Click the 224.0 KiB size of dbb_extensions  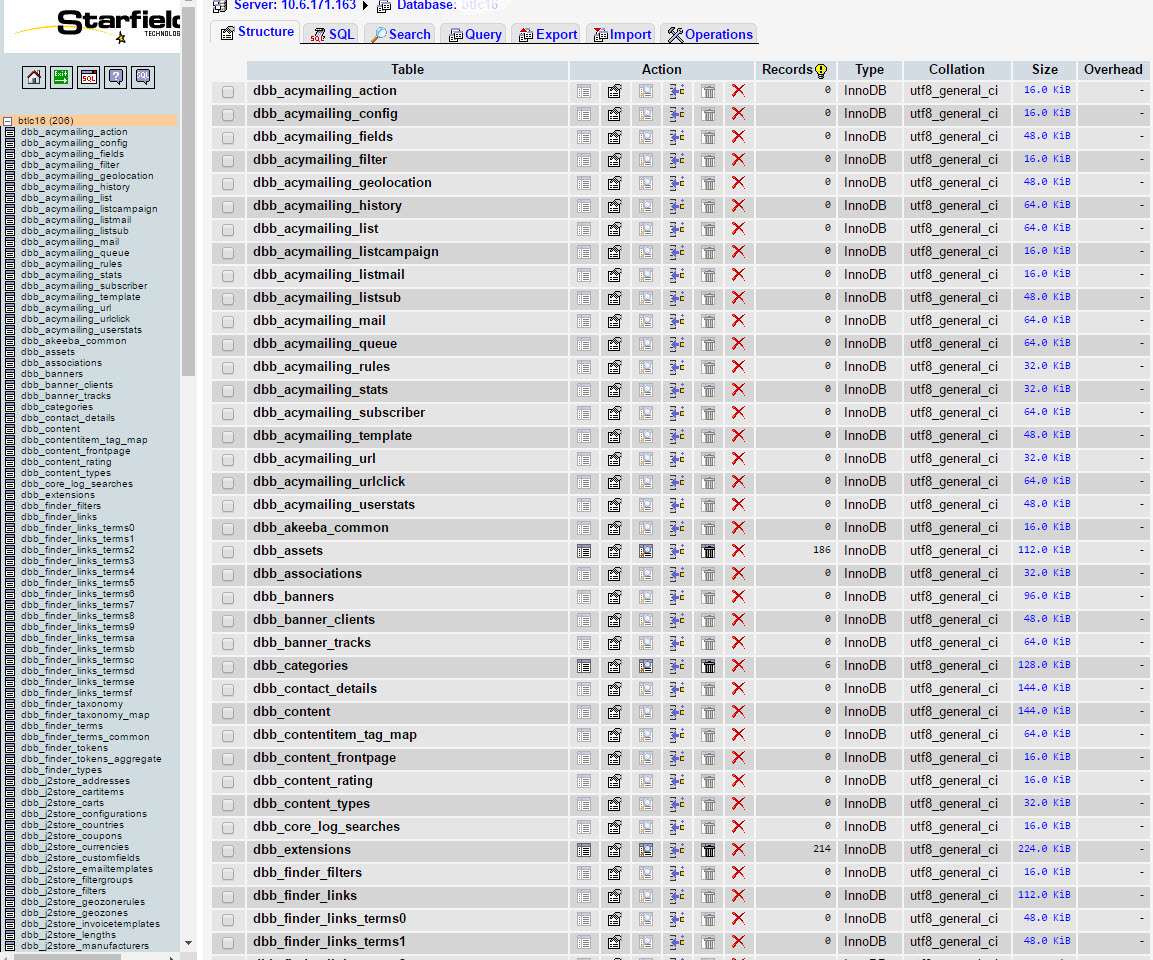pyautogui.click(x=1044, y=849)
